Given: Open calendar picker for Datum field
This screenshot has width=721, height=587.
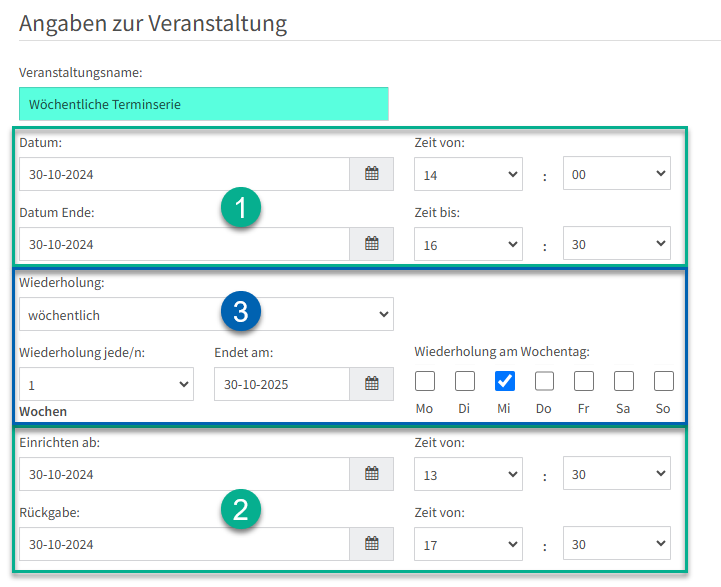Looking at the screenshot, I should [372, 174].
